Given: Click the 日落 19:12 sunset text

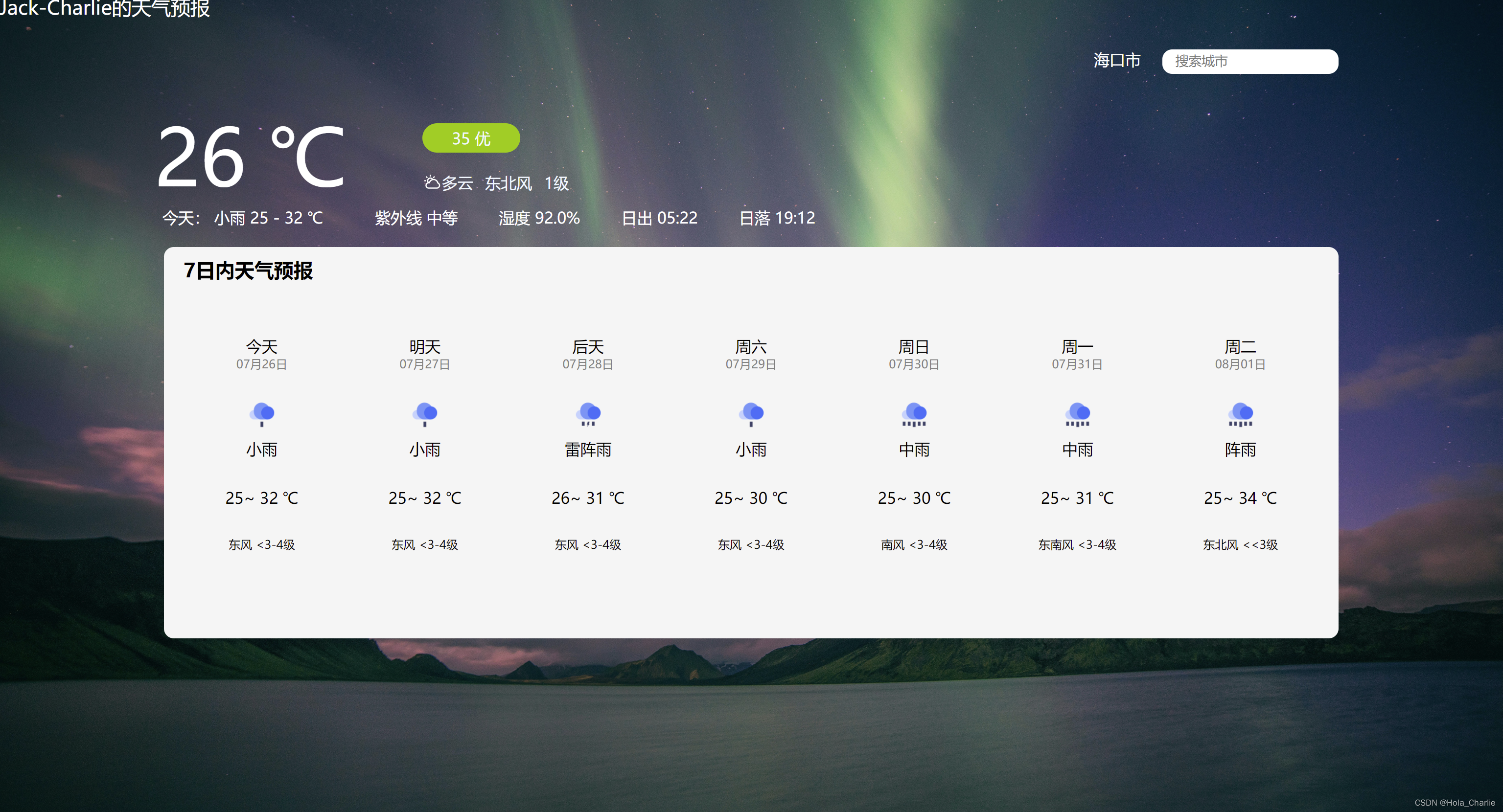Looking at the screenshot, I should coord(777,218).
